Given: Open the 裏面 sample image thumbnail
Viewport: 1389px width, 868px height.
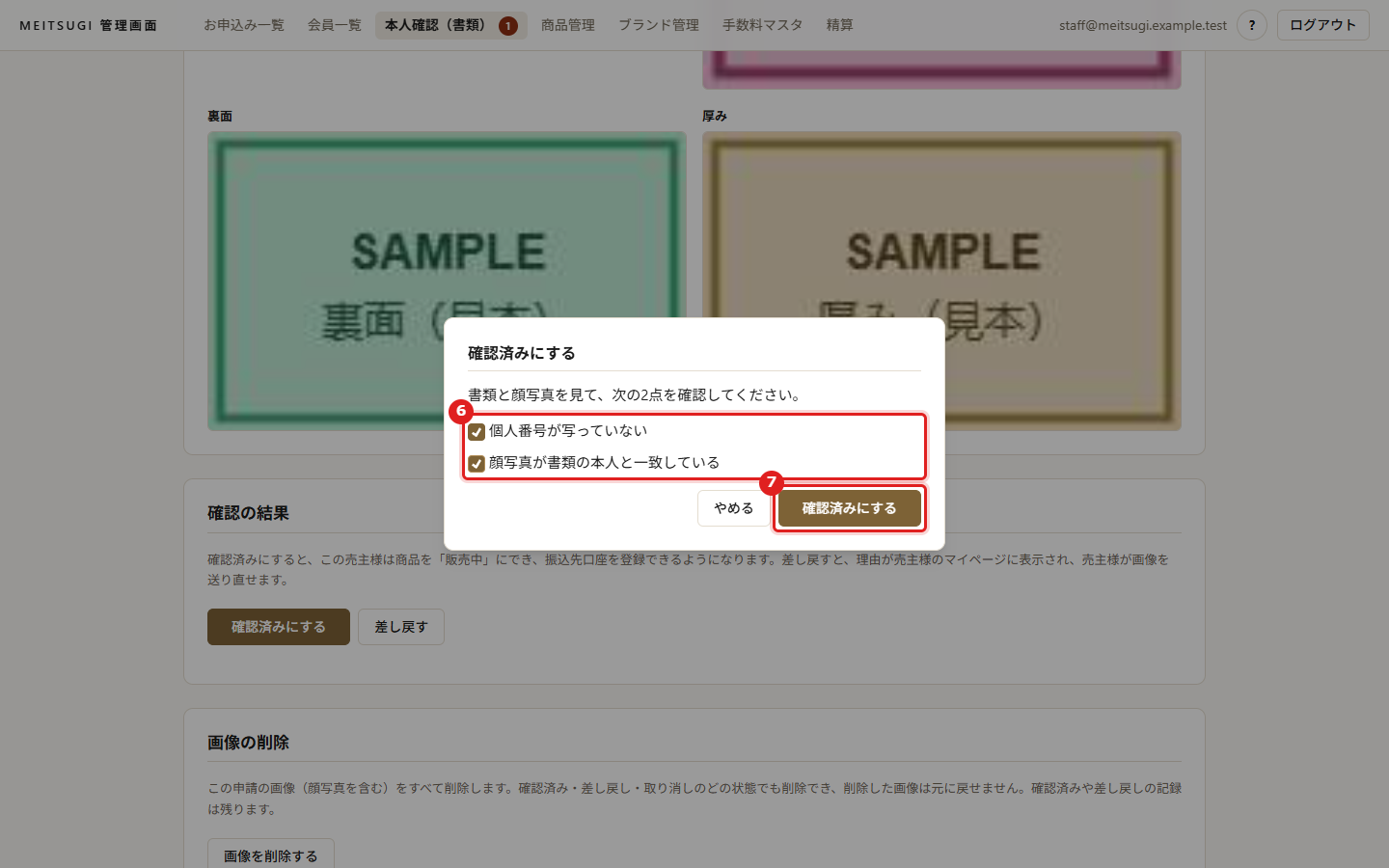Looking at the screenshot, I should pyautogui.click(x=447, y=281).
